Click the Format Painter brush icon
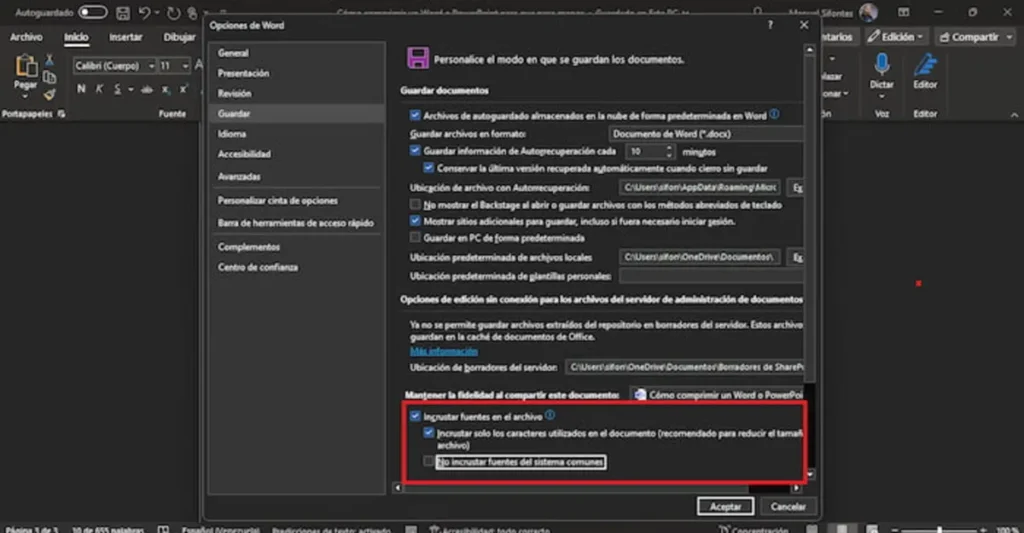Screen dimensions: 1024x533 49,95
